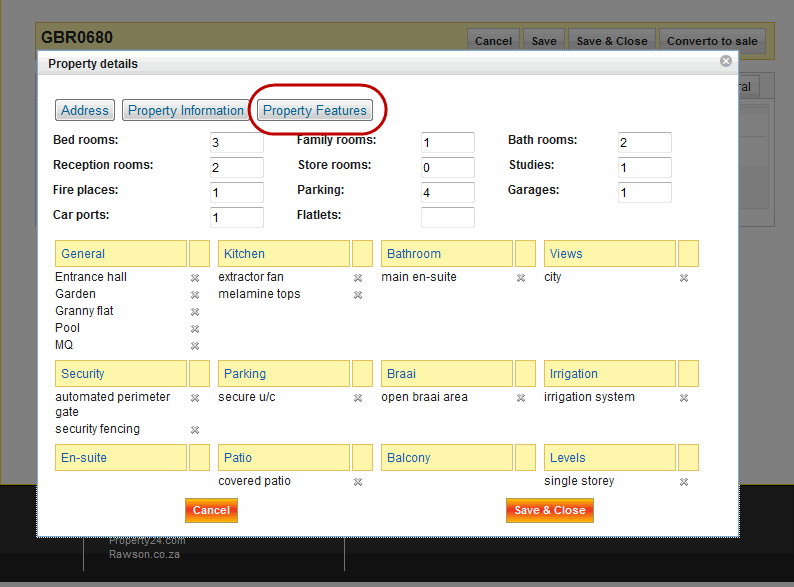Select the Property Features tab
Image resolution: width=794 pixels, height=587 pixels.
click(x=315, y=111)
